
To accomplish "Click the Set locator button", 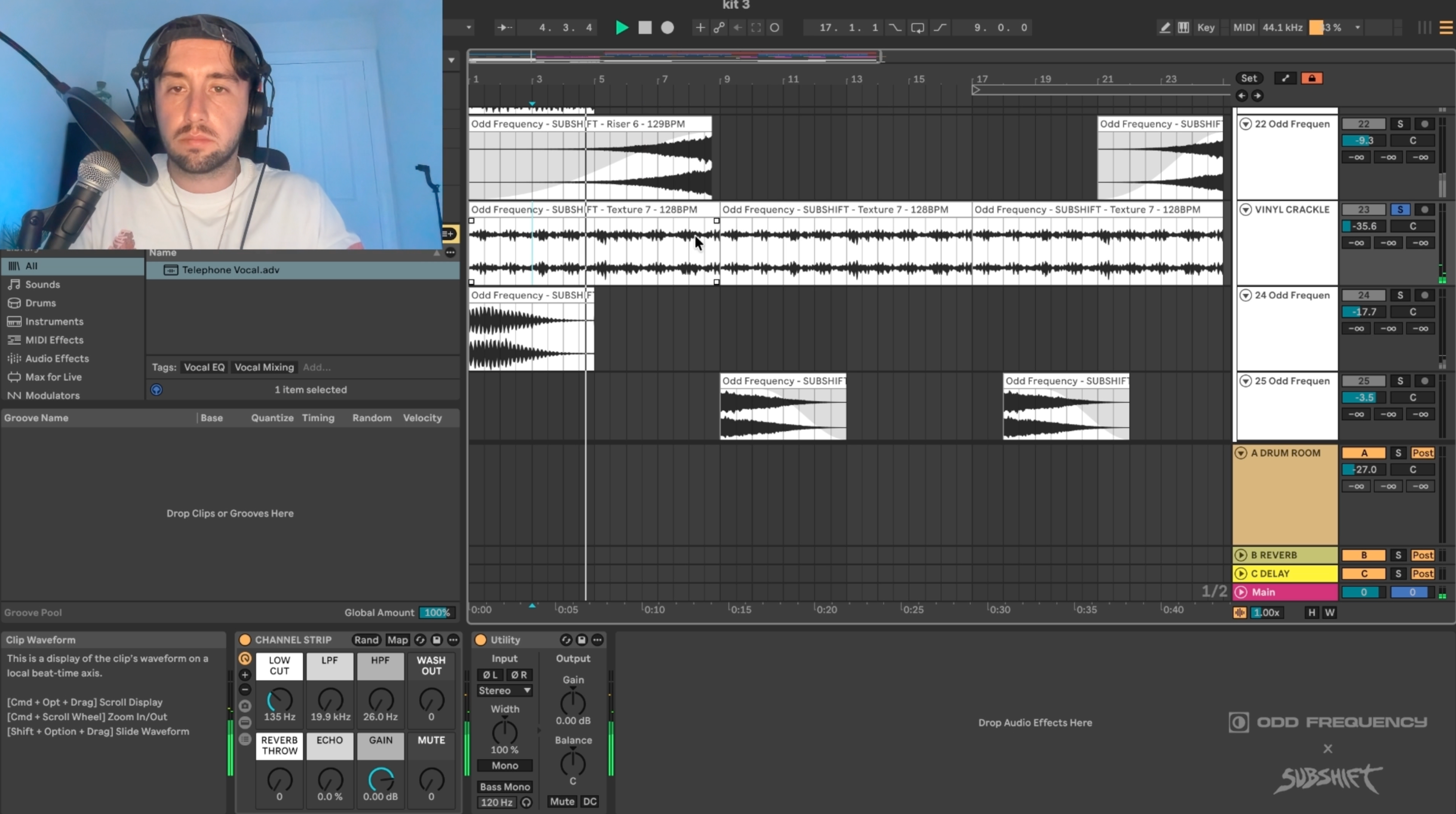I will coord(1249,78).
